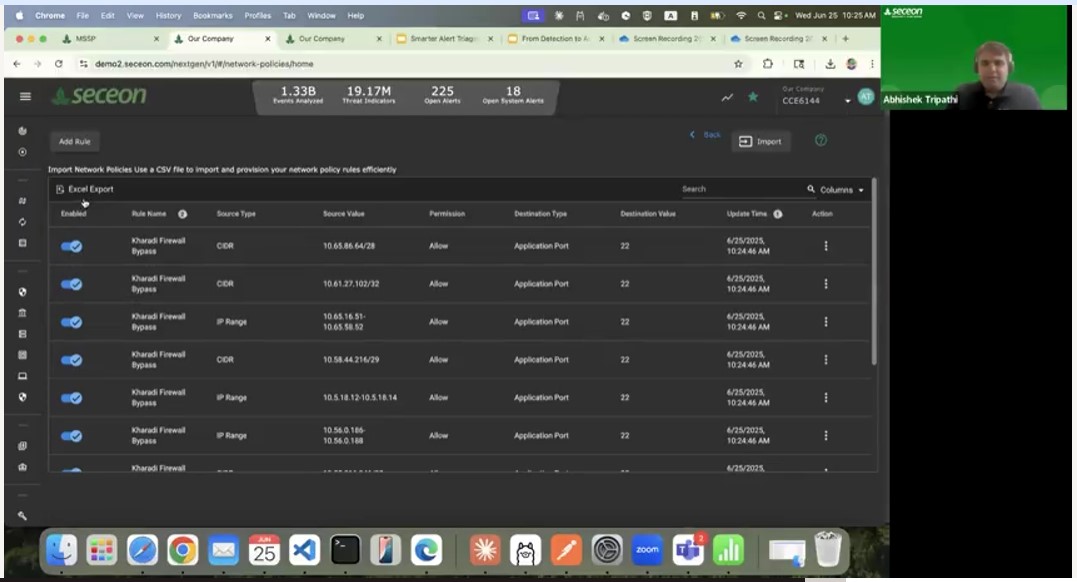This screenshot has height=582, width=1077.
Task: Click the seceon logo
Action: pyautogui.click(x=100, y=96)
